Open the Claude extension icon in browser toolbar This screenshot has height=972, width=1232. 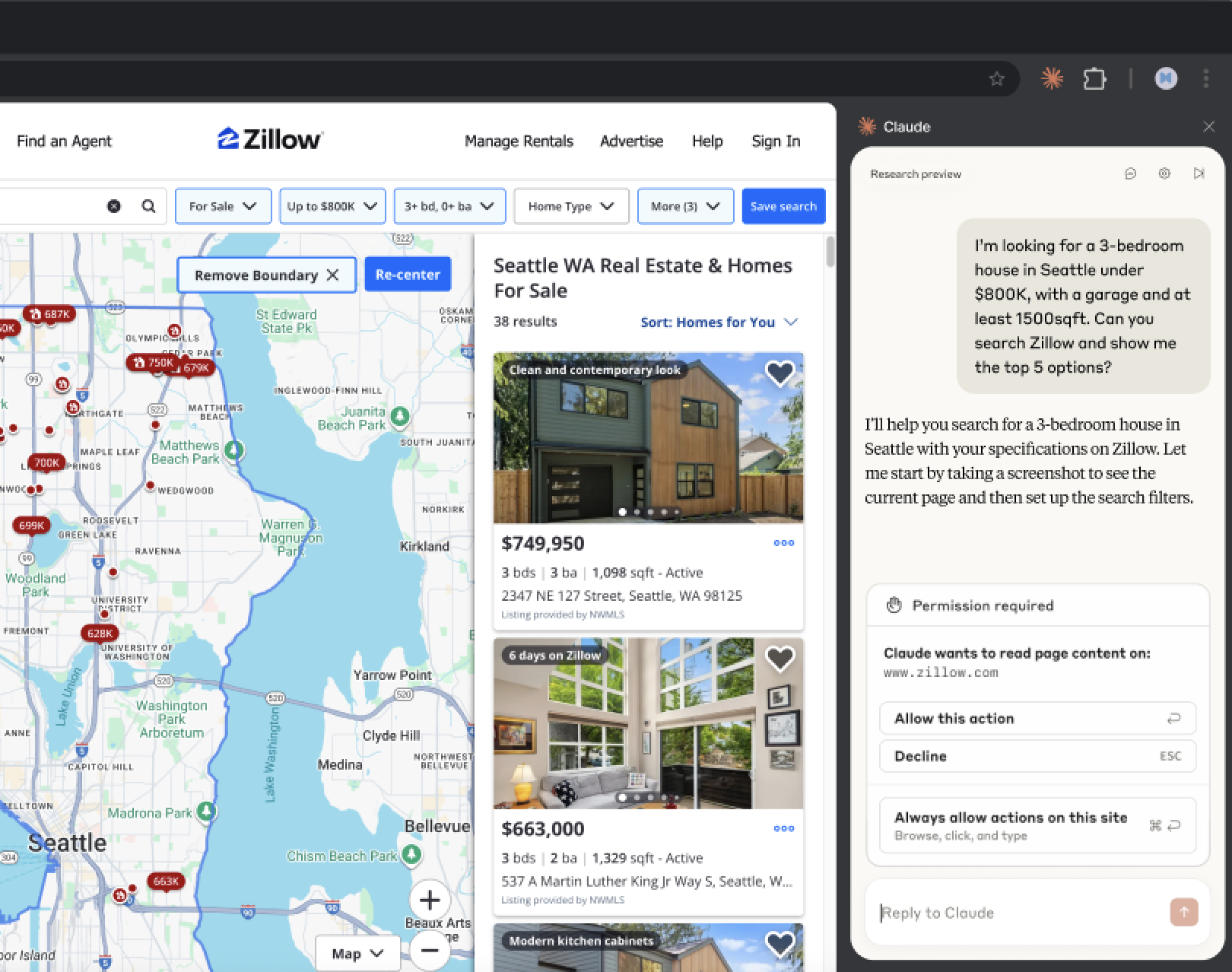1053,78
